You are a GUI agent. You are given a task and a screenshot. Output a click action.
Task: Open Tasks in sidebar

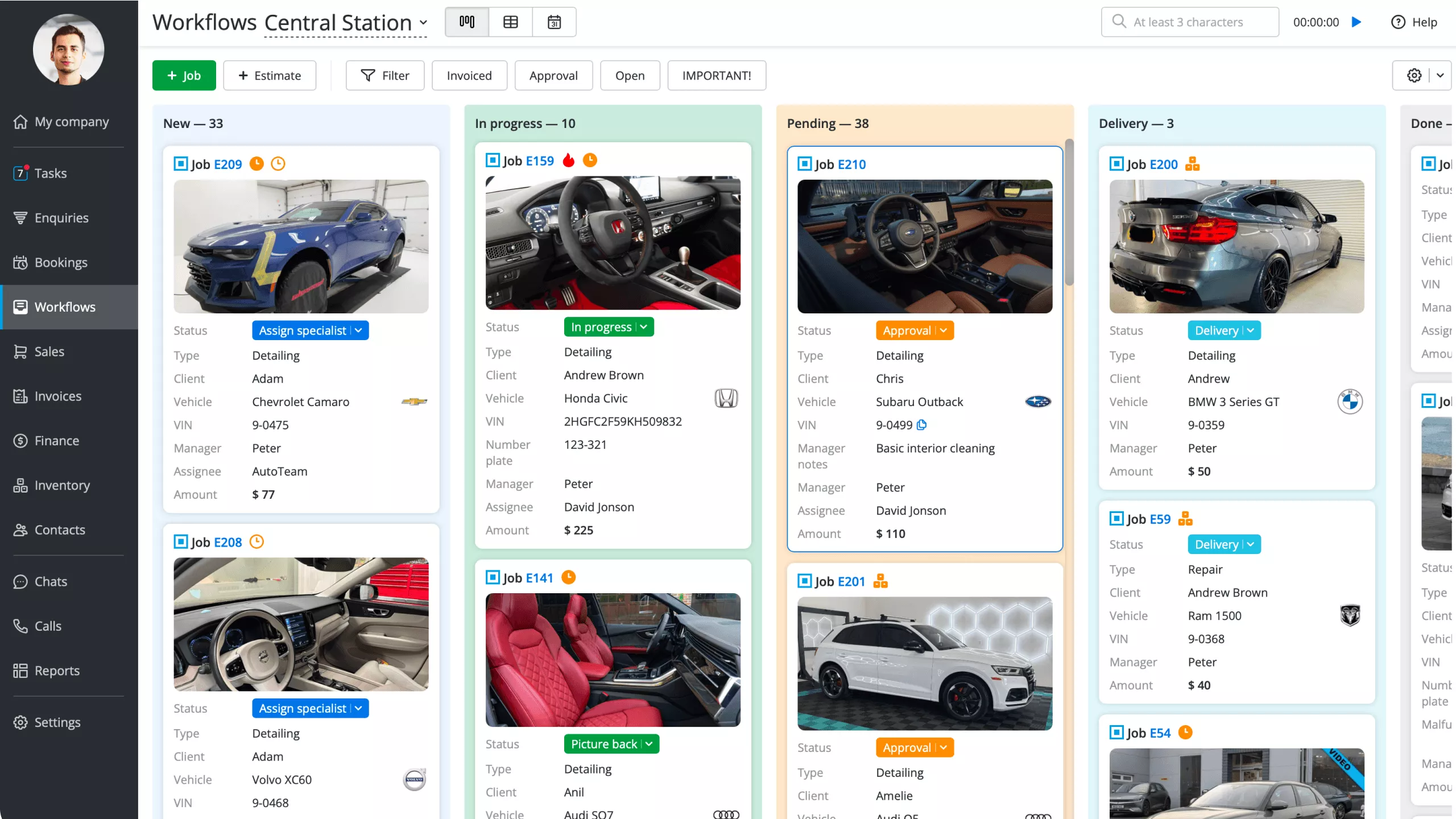[69, 173]
